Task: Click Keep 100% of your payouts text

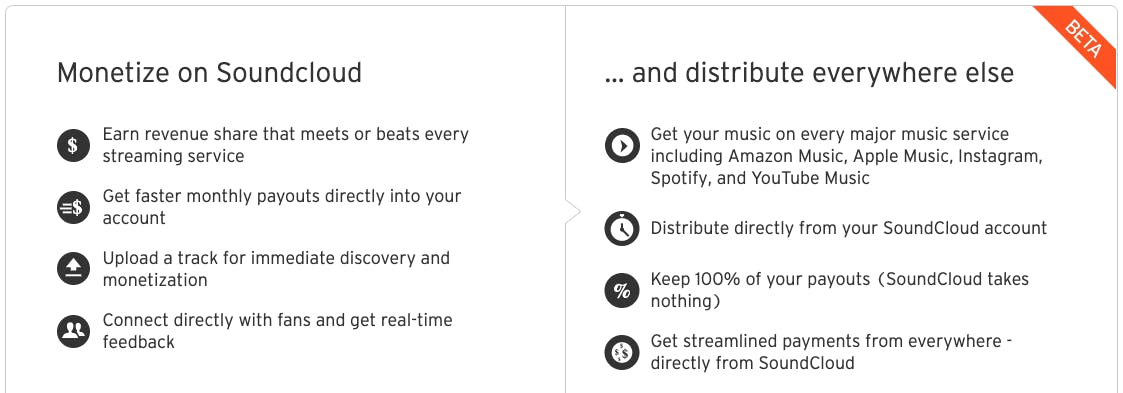Action: point(839,290)
